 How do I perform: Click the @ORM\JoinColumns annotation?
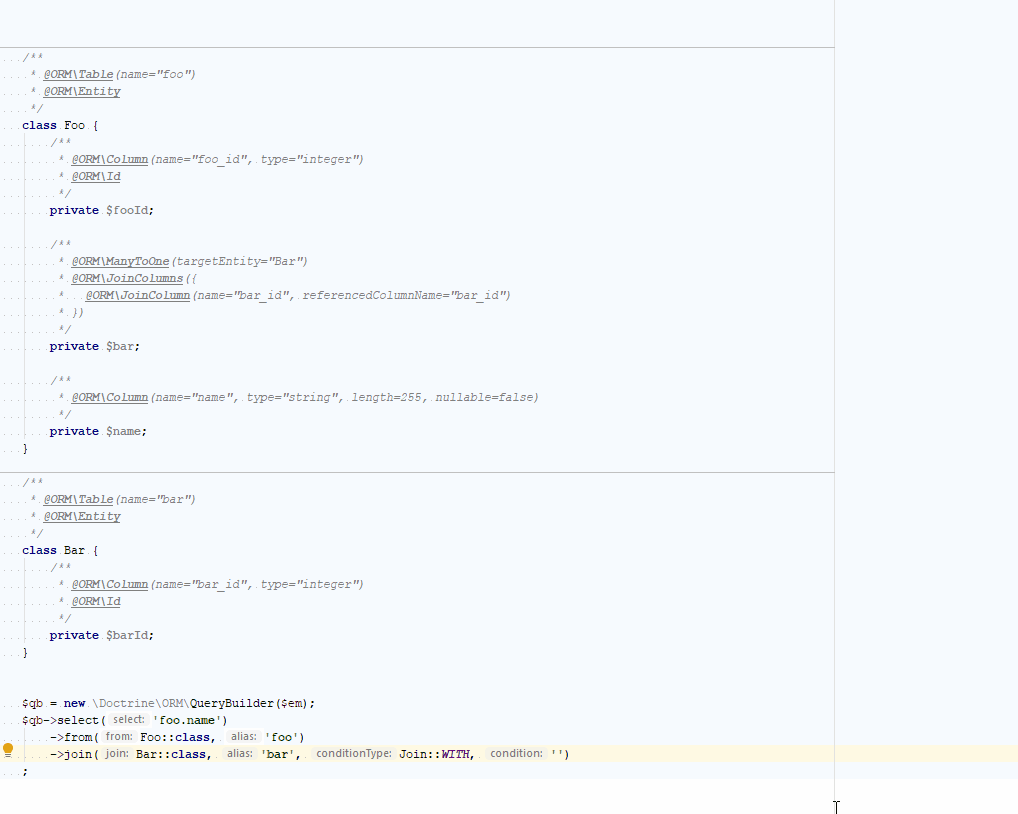click(x=127, y=278)
